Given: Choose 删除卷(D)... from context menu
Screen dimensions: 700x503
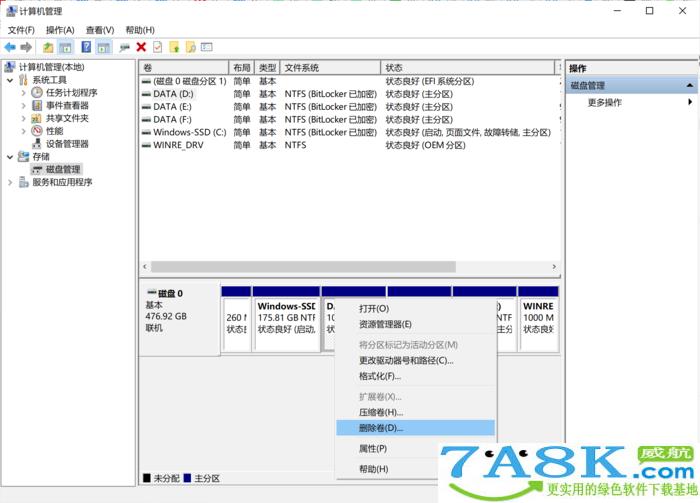Looking at the screenshot, I should pyautogui.click(x=416, y=428).
